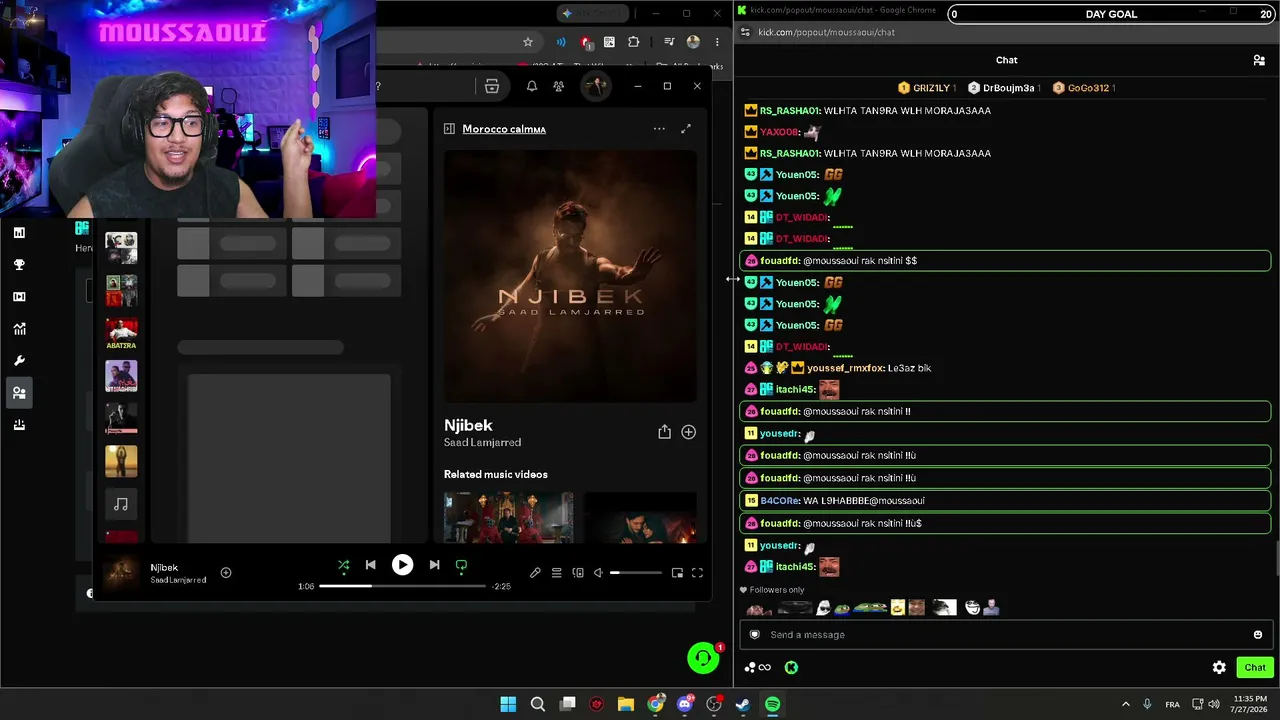The image size is (1280, 720).
Task: Click the B4CORe username in chat
Action: click(x=780, y=500)
